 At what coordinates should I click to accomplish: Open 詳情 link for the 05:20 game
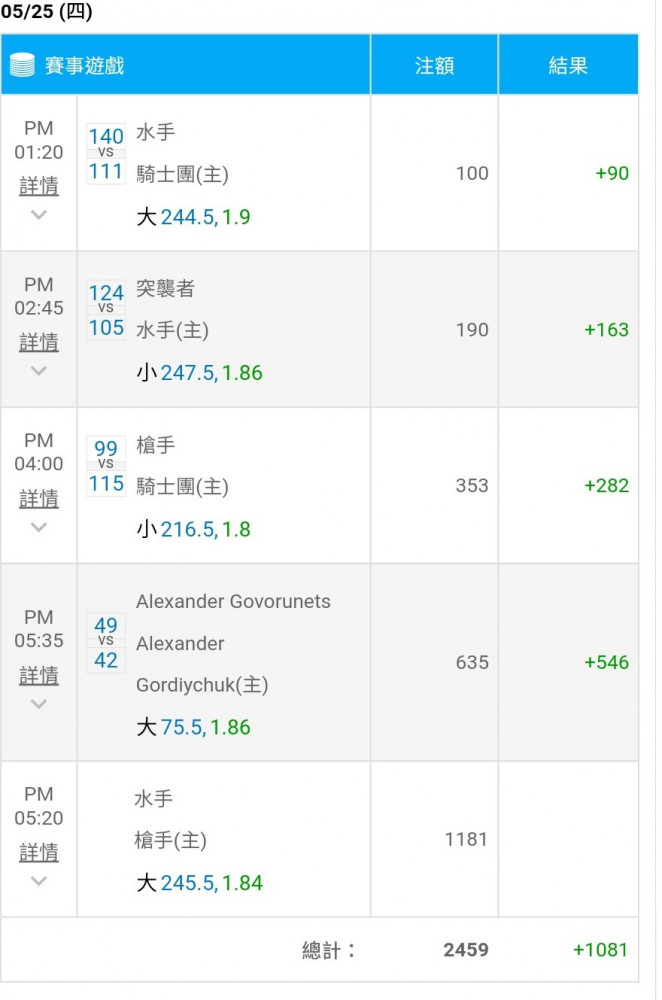(x=39, y=852)
